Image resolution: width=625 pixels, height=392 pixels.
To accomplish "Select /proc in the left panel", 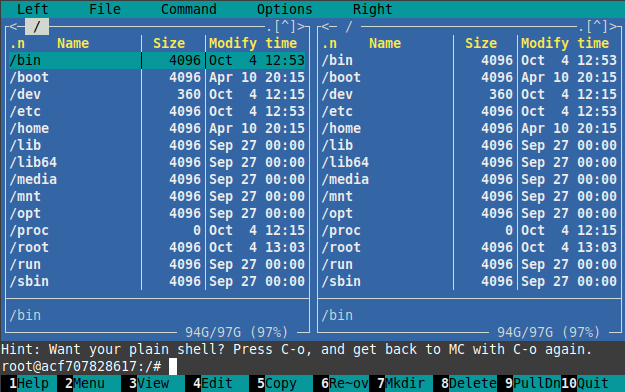I will (x=157, y=230).
